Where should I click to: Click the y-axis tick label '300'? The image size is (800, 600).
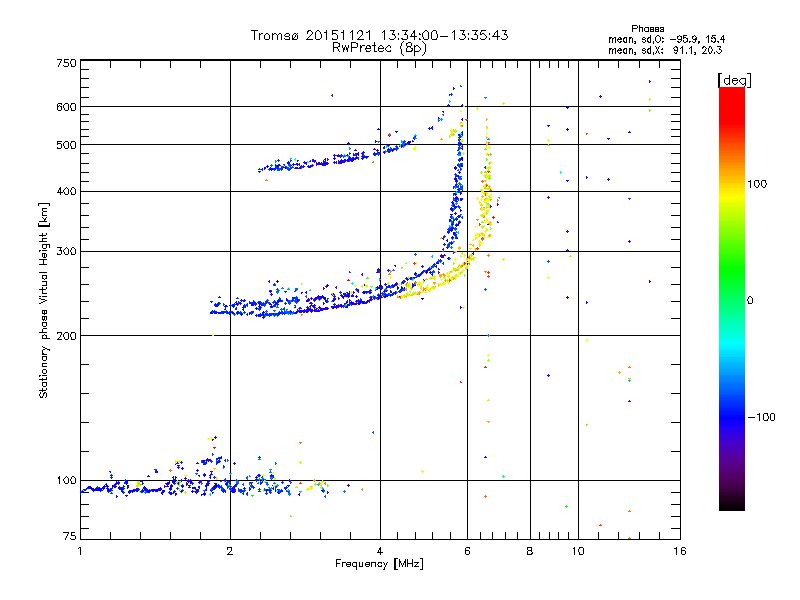tap(67, 252)
